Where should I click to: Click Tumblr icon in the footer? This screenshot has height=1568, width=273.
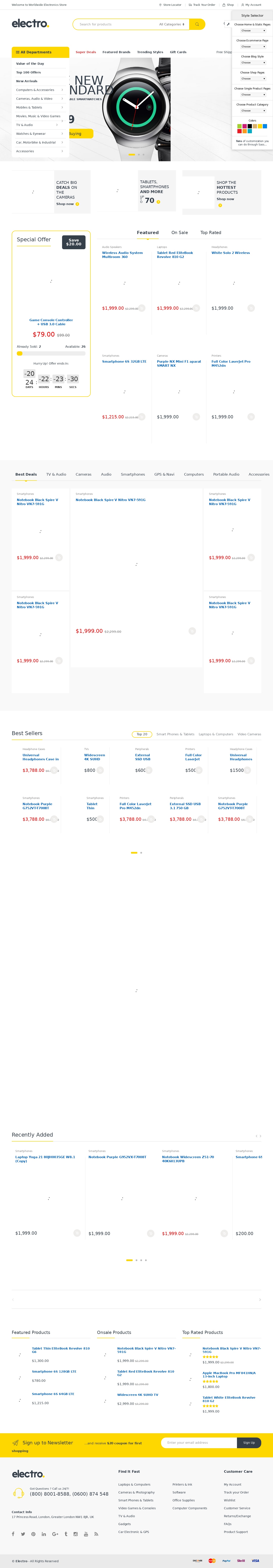click(66, 1534)
